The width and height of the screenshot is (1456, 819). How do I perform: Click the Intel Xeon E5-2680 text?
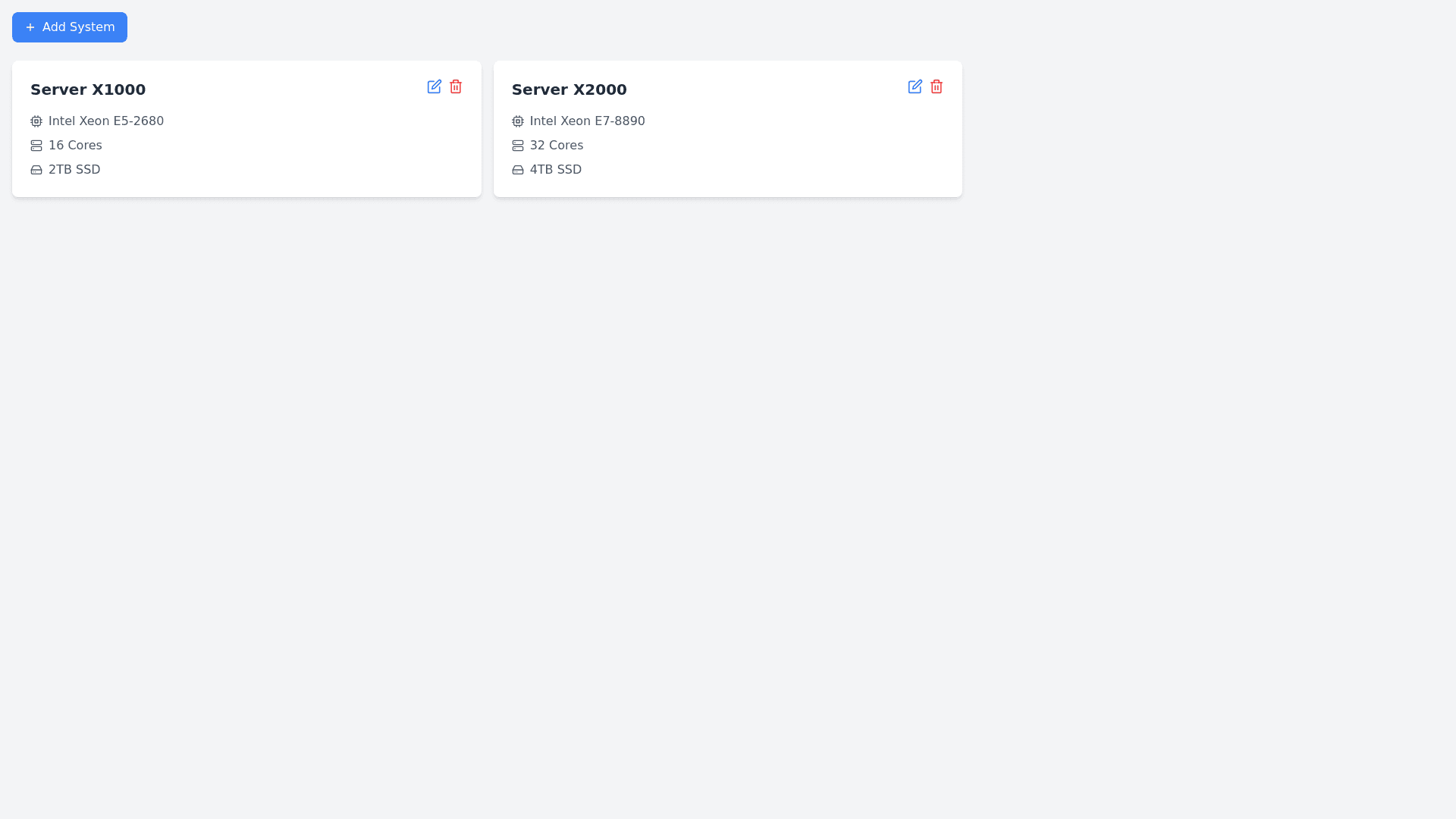106,121
